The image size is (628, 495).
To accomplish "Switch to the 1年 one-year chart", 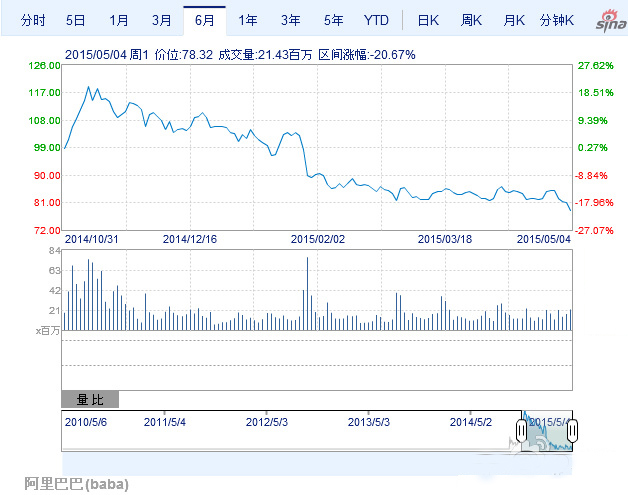I will click(248, 20).
